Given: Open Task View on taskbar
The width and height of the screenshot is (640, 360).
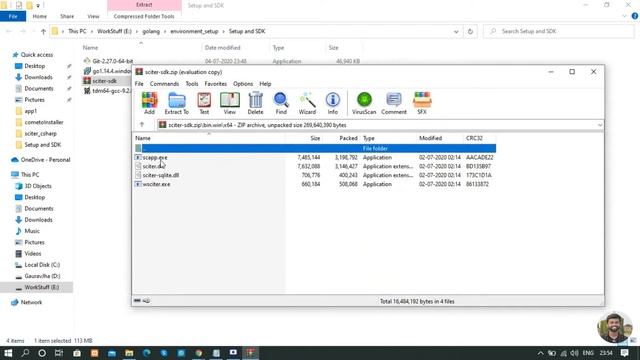Looking at the screenshot, I should 59,353.
